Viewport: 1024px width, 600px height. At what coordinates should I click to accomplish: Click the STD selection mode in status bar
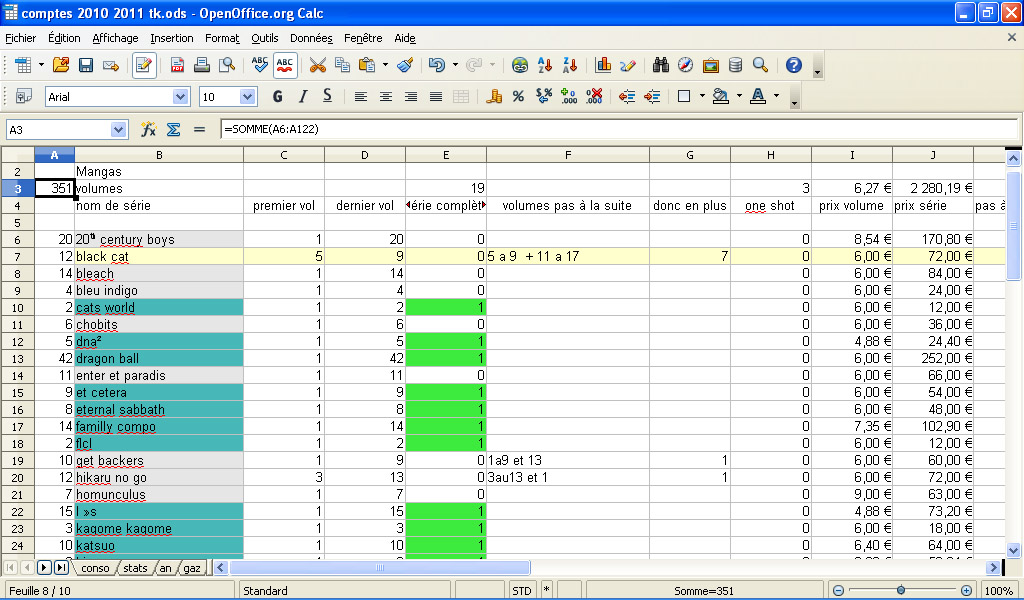point(522,590)
